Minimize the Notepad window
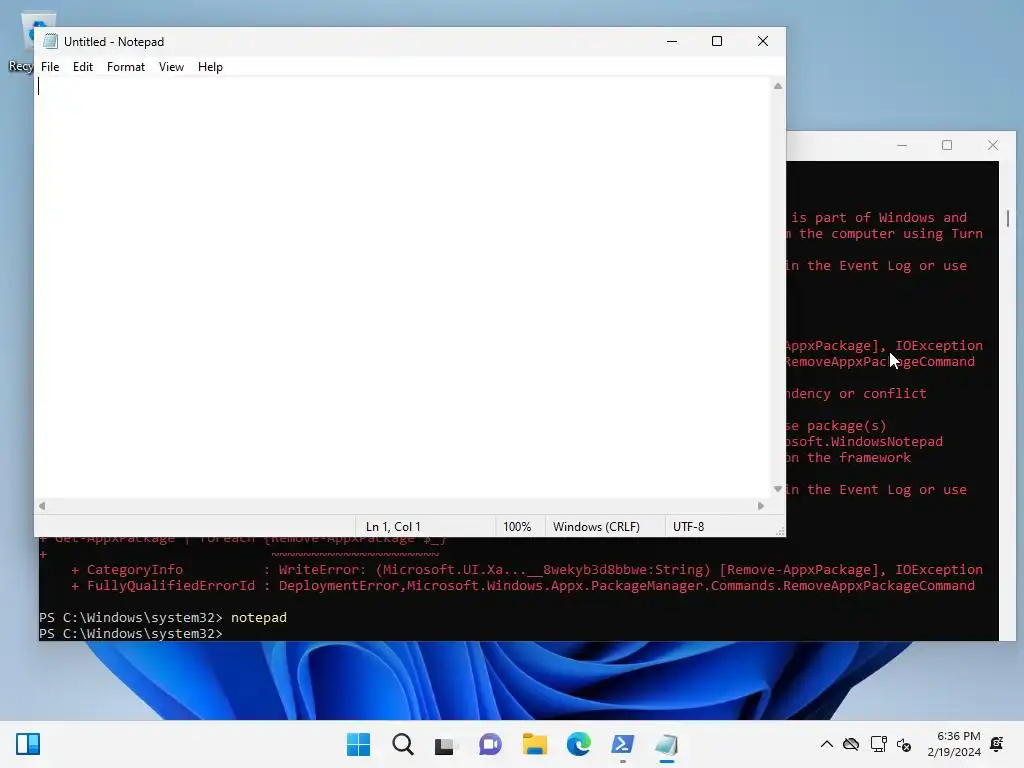 672,41
